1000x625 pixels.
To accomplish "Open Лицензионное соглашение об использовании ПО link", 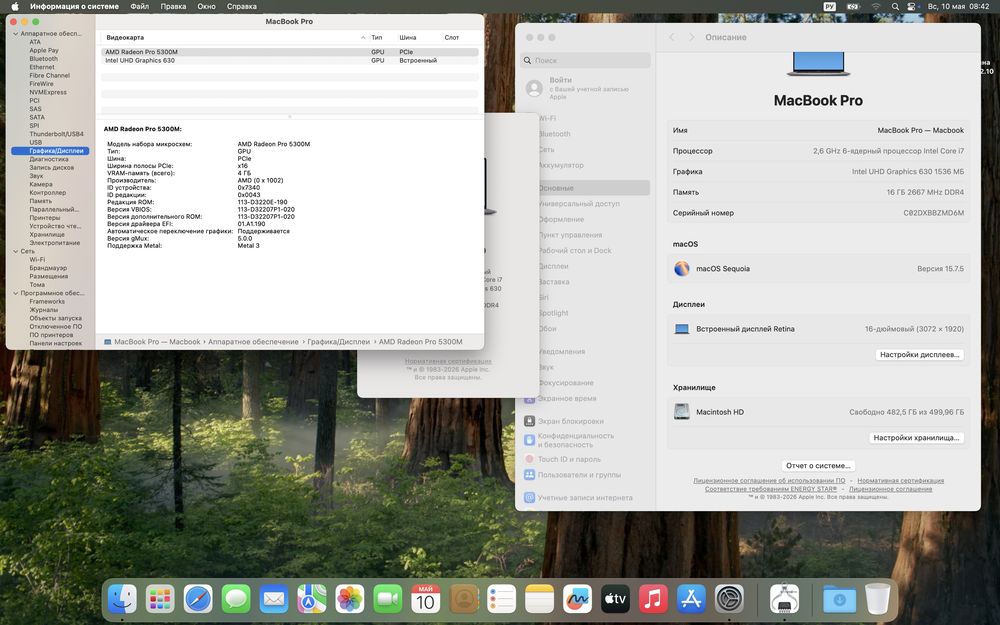I will (768, 481).
